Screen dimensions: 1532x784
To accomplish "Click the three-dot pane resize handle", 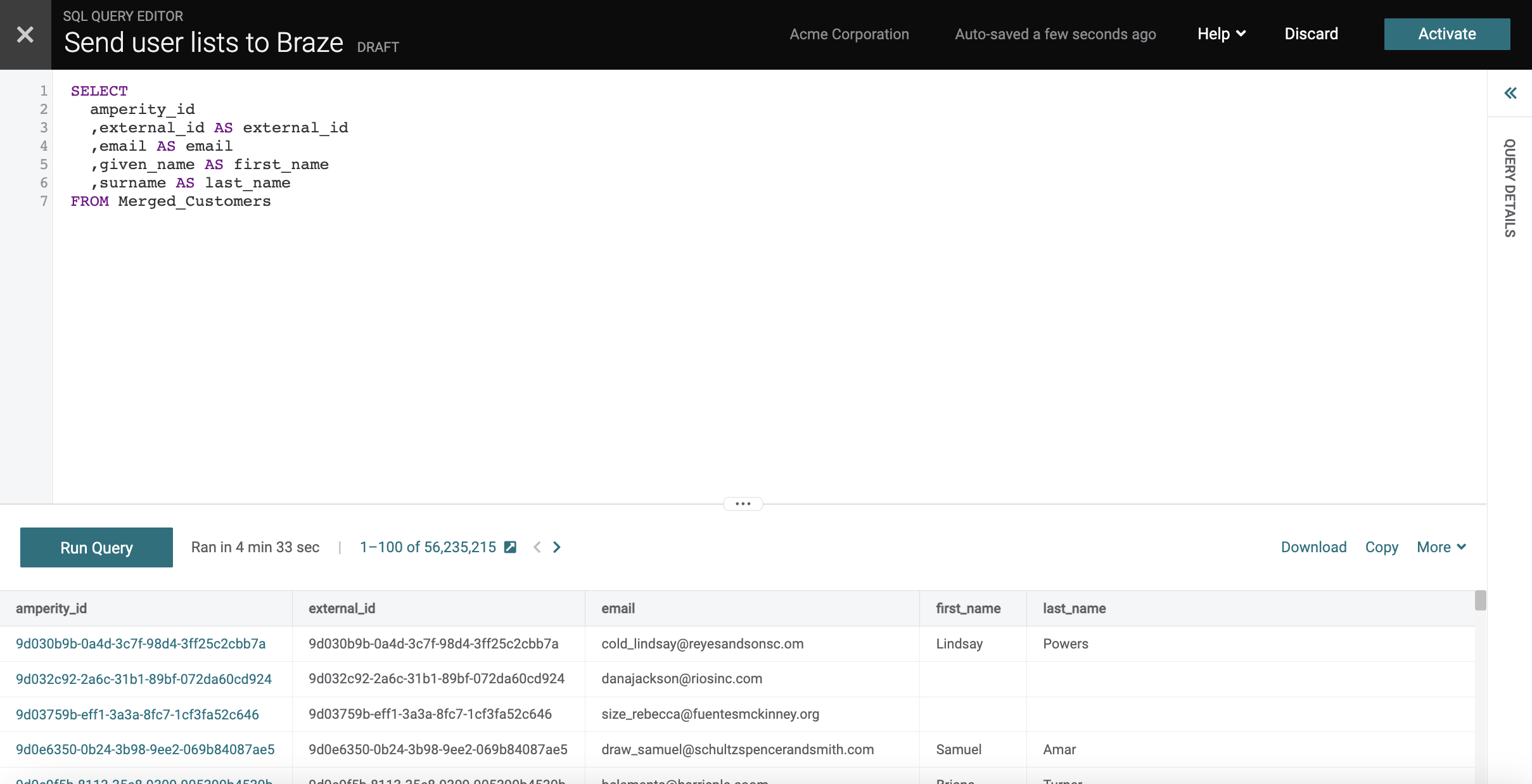I will coord(743,504).
